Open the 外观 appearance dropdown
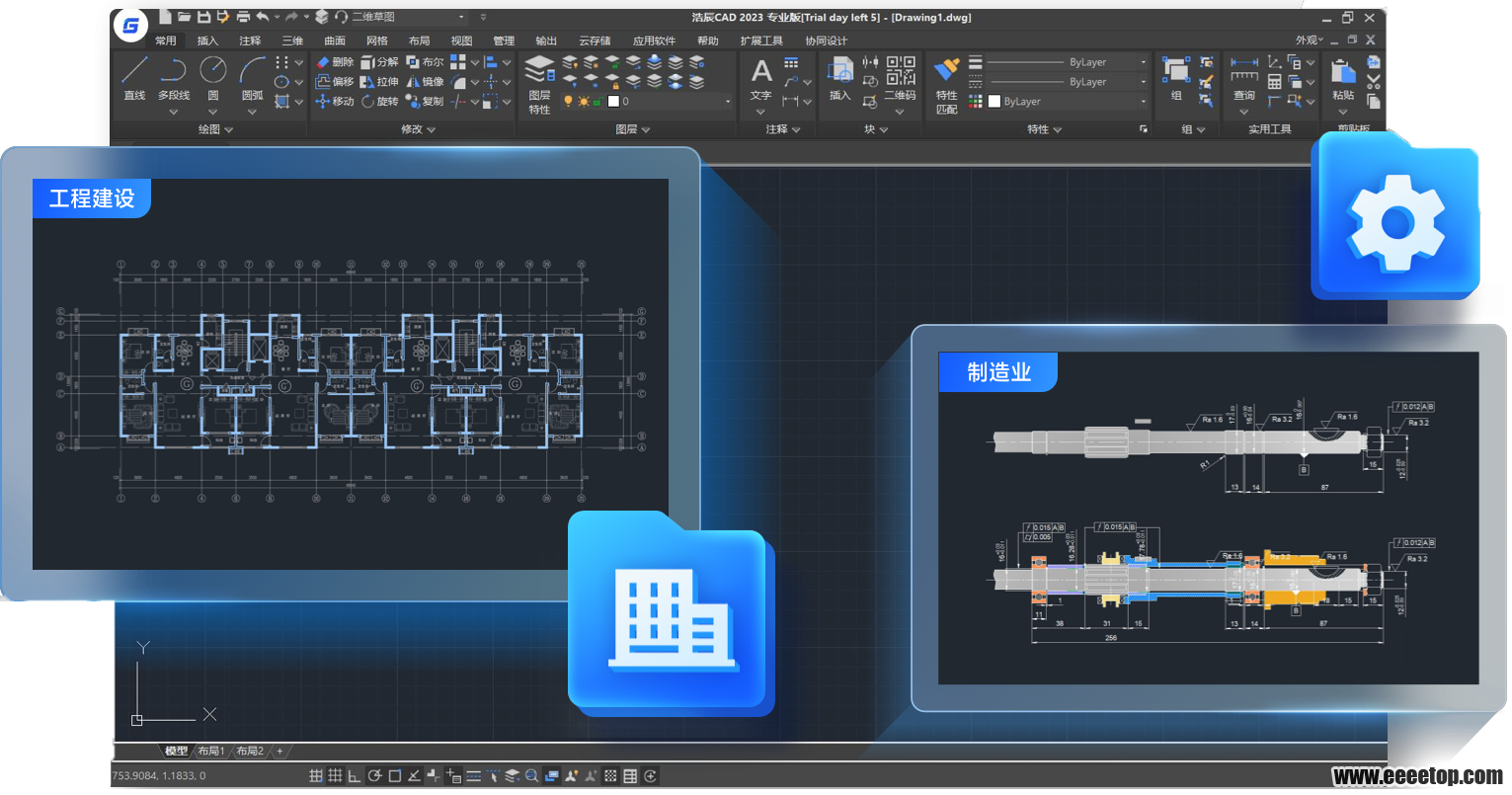 (x=1309, y=40)
